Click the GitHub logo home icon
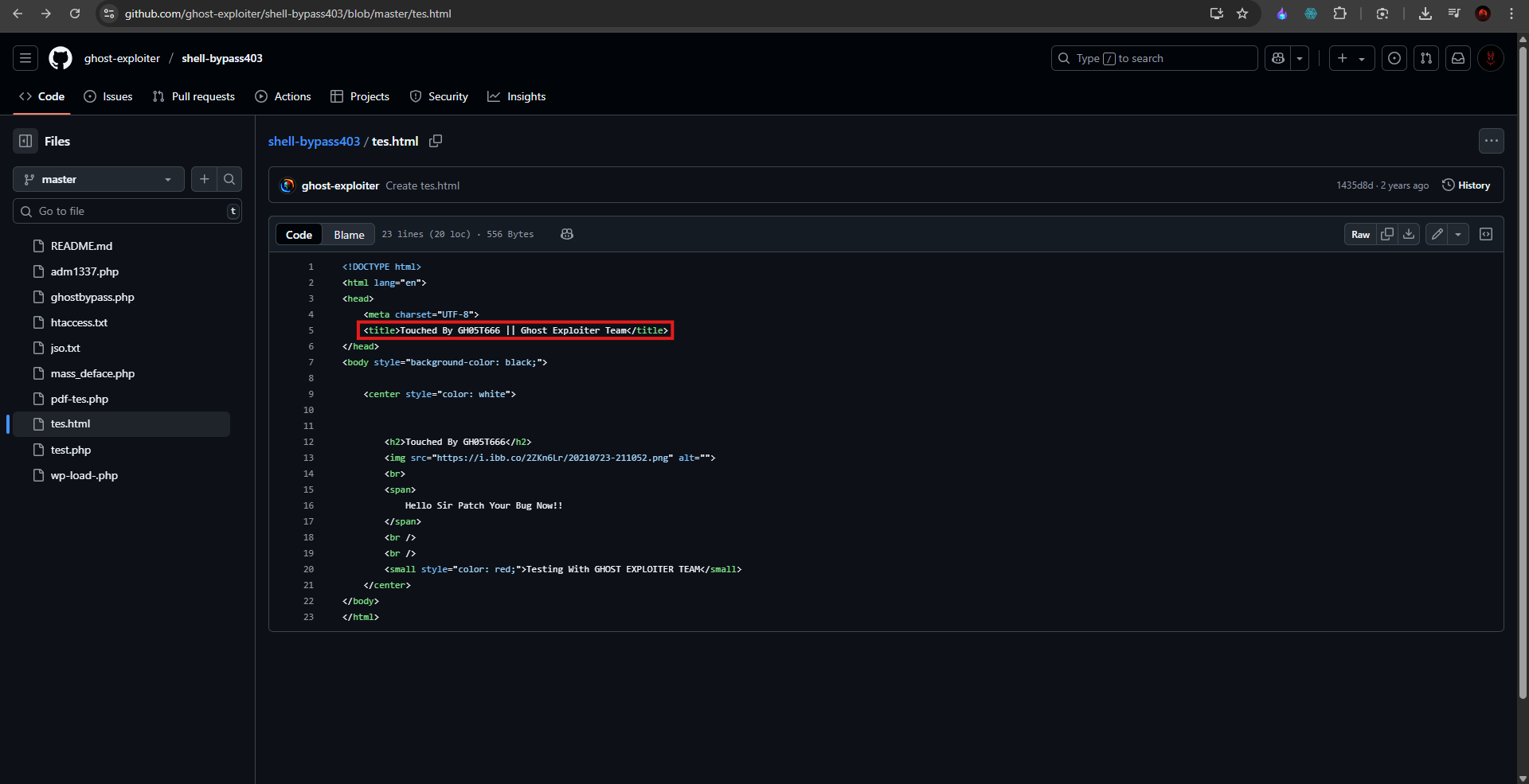Screen dimensions: 1529x784 click(61, 58)
